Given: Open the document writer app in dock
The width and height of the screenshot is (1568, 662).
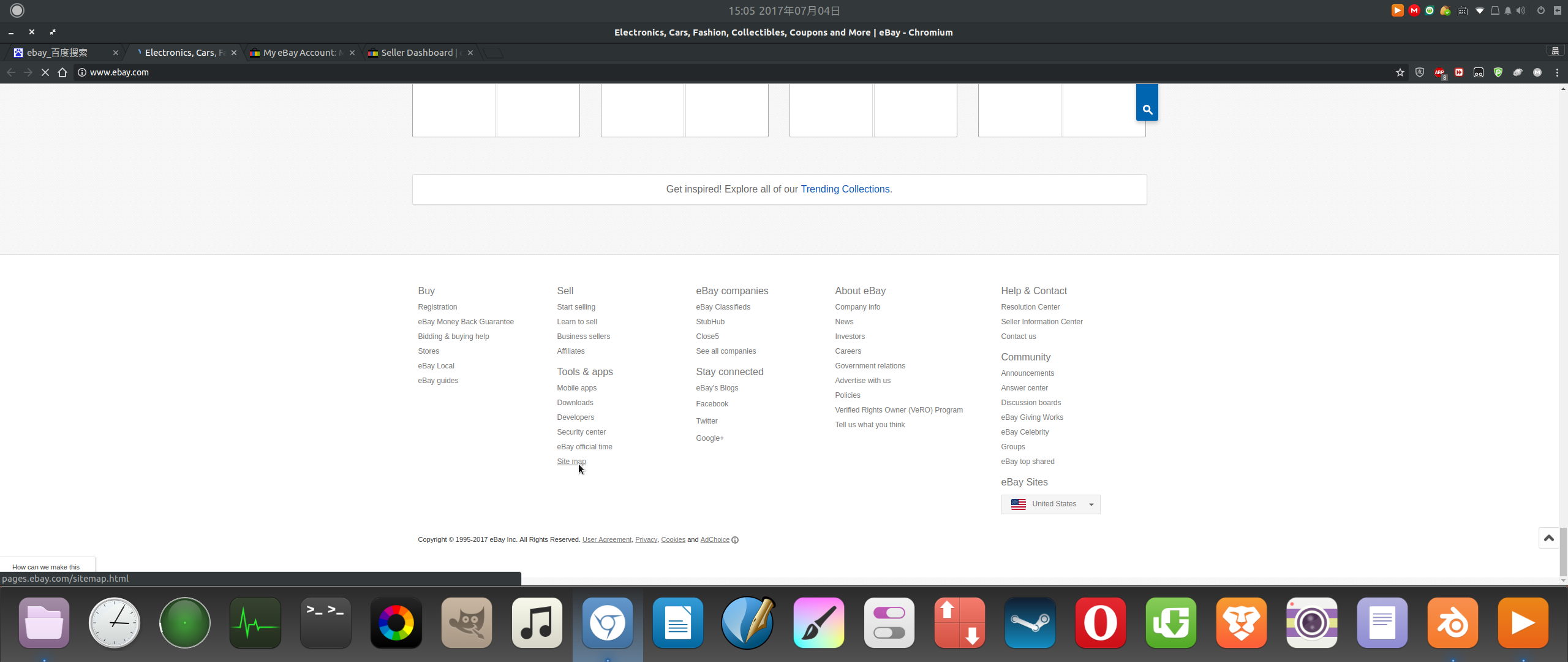Looking at the screenshot, I should click(678, 623).
